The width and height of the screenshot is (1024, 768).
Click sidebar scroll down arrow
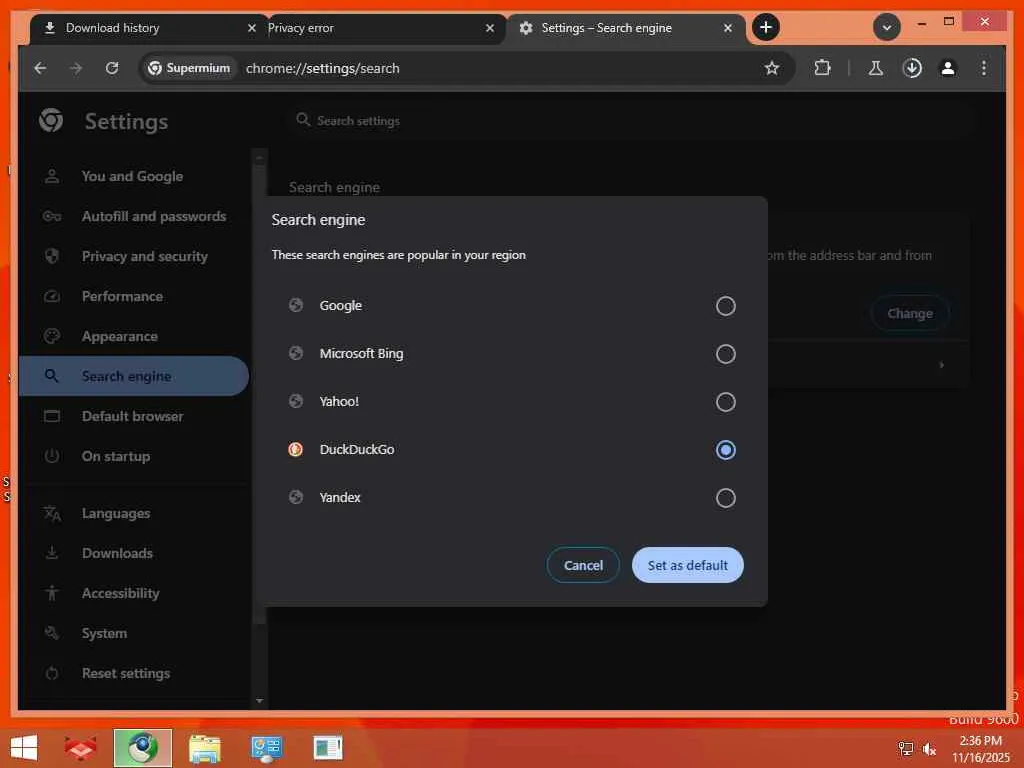259,701
